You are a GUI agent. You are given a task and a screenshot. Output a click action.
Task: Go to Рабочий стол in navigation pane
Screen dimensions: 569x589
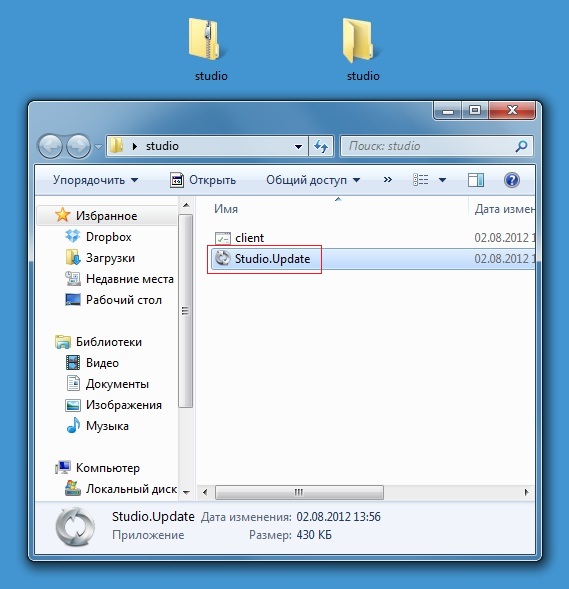point(113,300)
